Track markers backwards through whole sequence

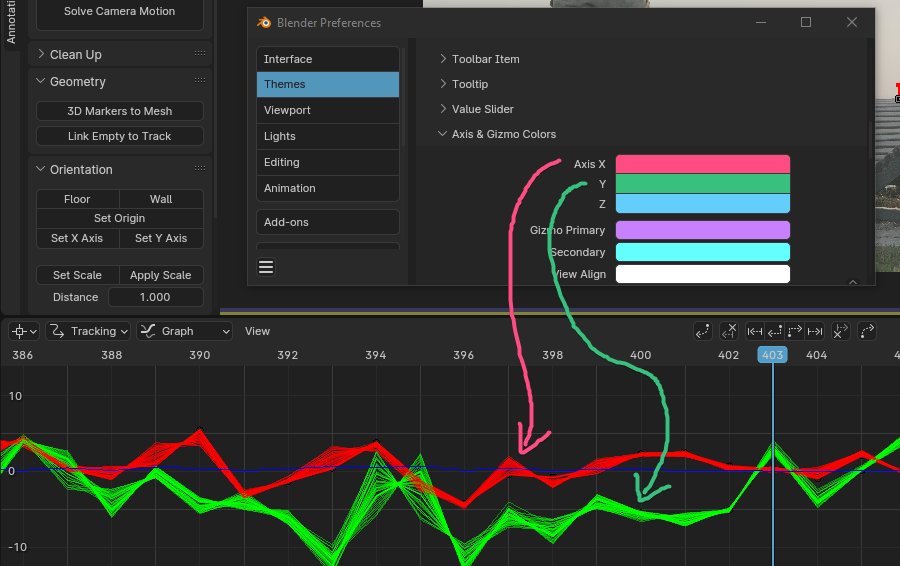[755, 331]
